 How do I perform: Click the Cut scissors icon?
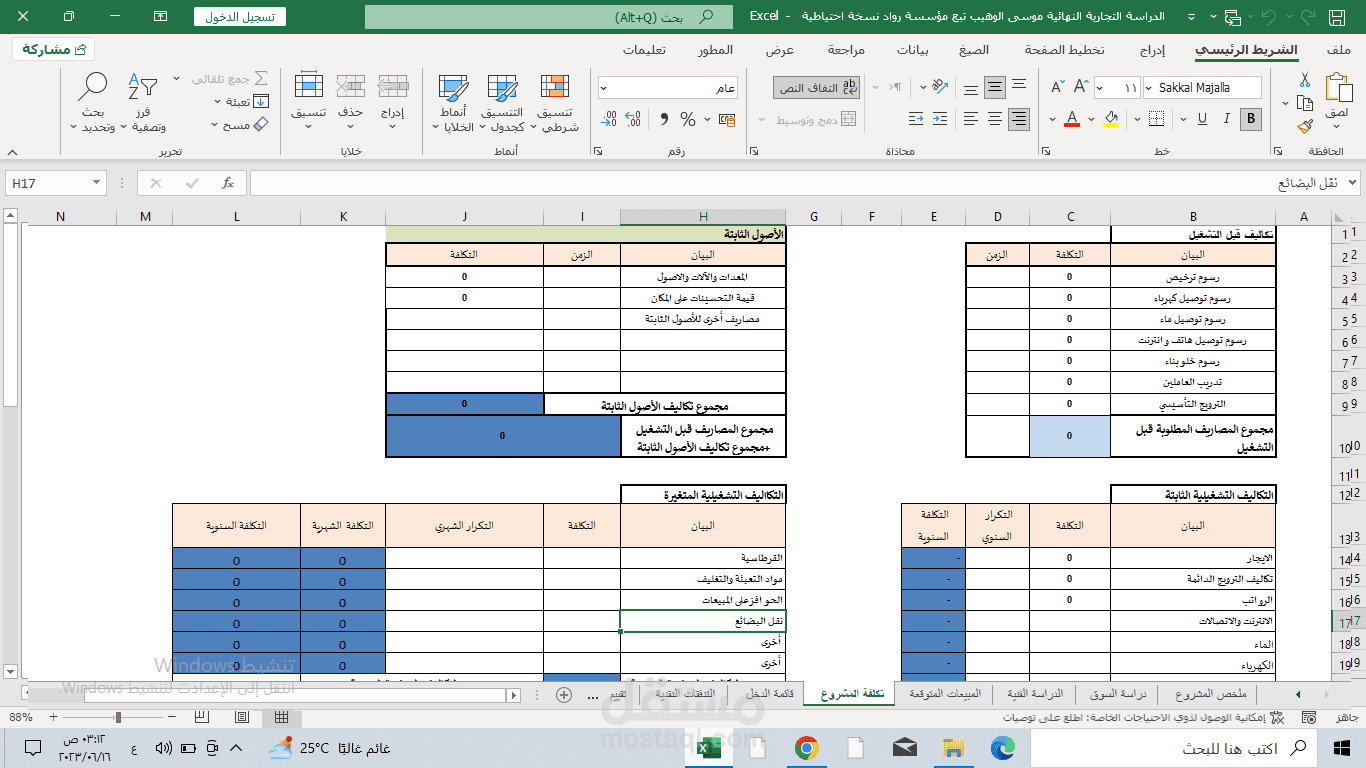pos(1304,79)
